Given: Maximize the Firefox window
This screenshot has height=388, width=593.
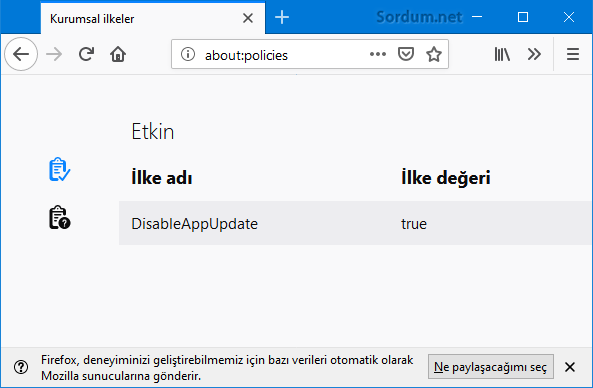Looking at the screenshot, I should (523, 17).
